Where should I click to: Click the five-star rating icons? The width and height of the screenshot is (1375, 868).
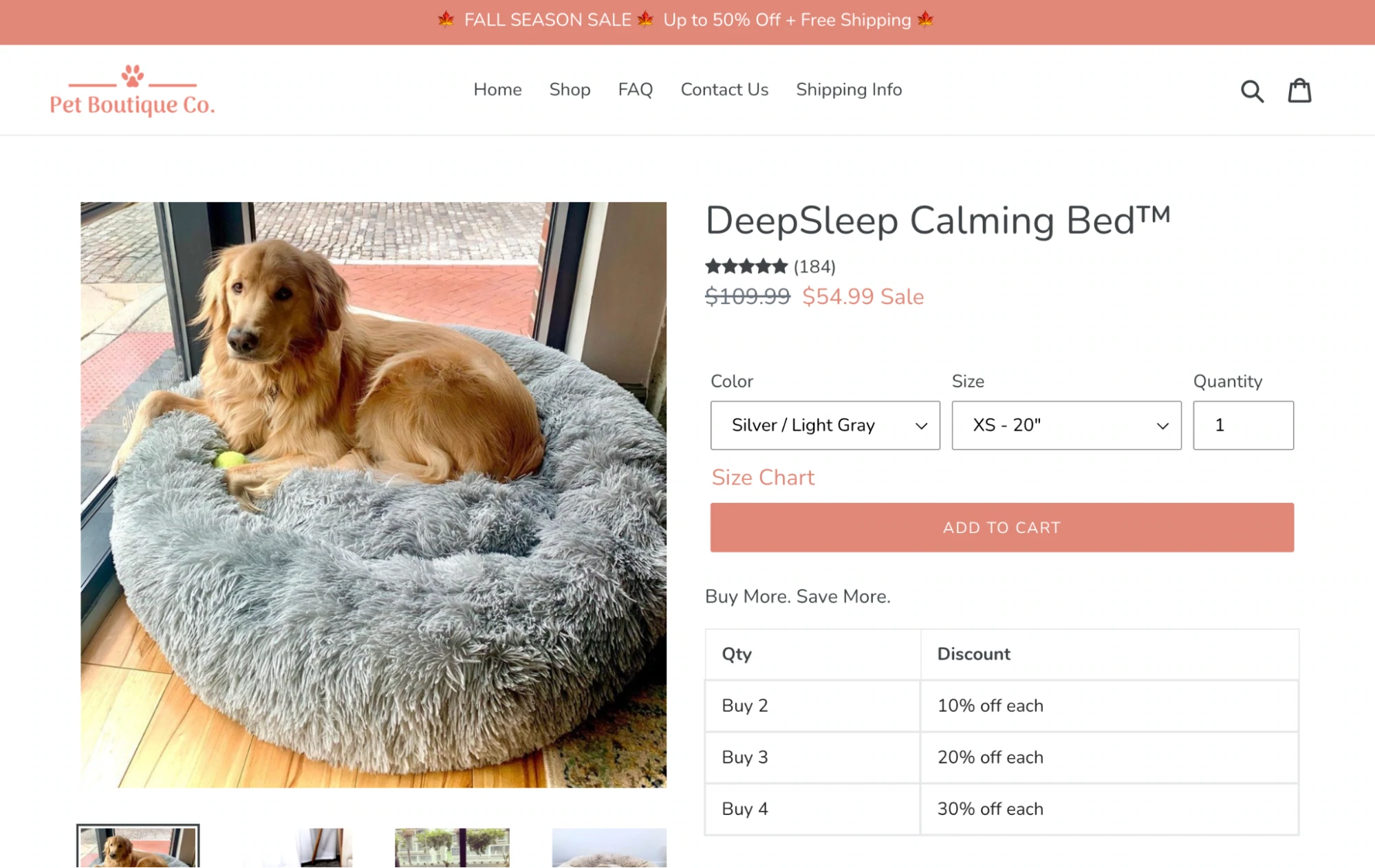tap(746, 266)
